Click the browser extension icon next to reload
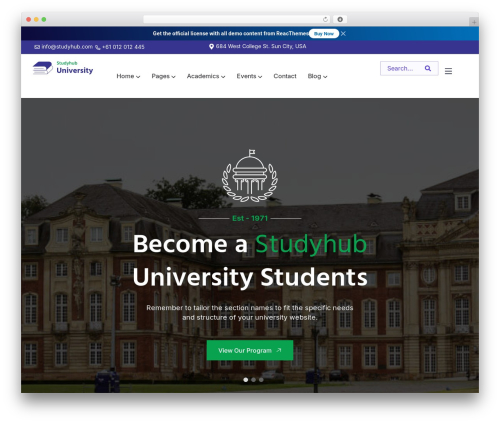The width and height of the screenshot is (500, 423). 340,19
